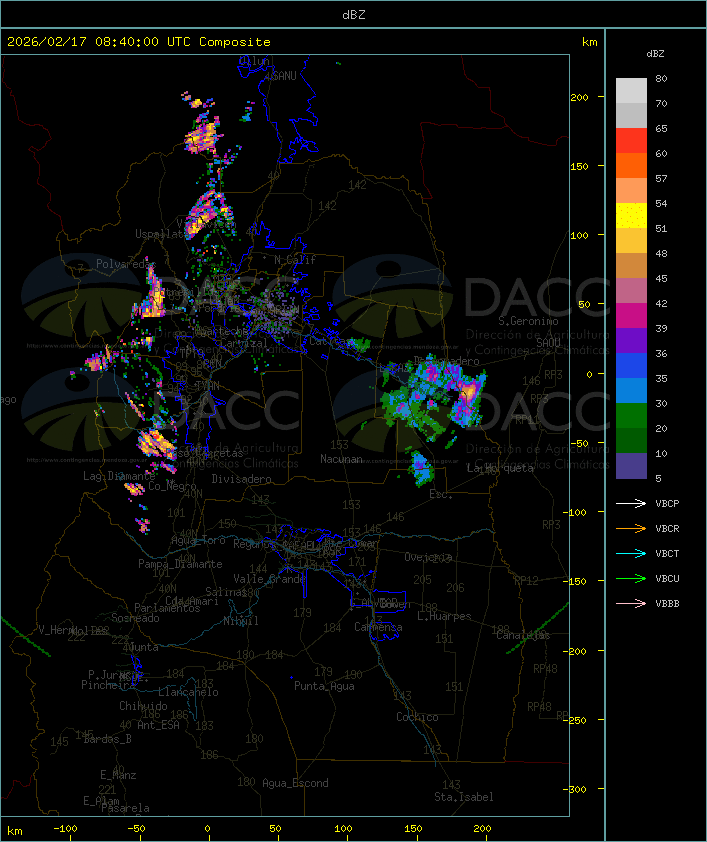Click the Cochico map label
The image size is (707, 842).
(x=417, y=717)
